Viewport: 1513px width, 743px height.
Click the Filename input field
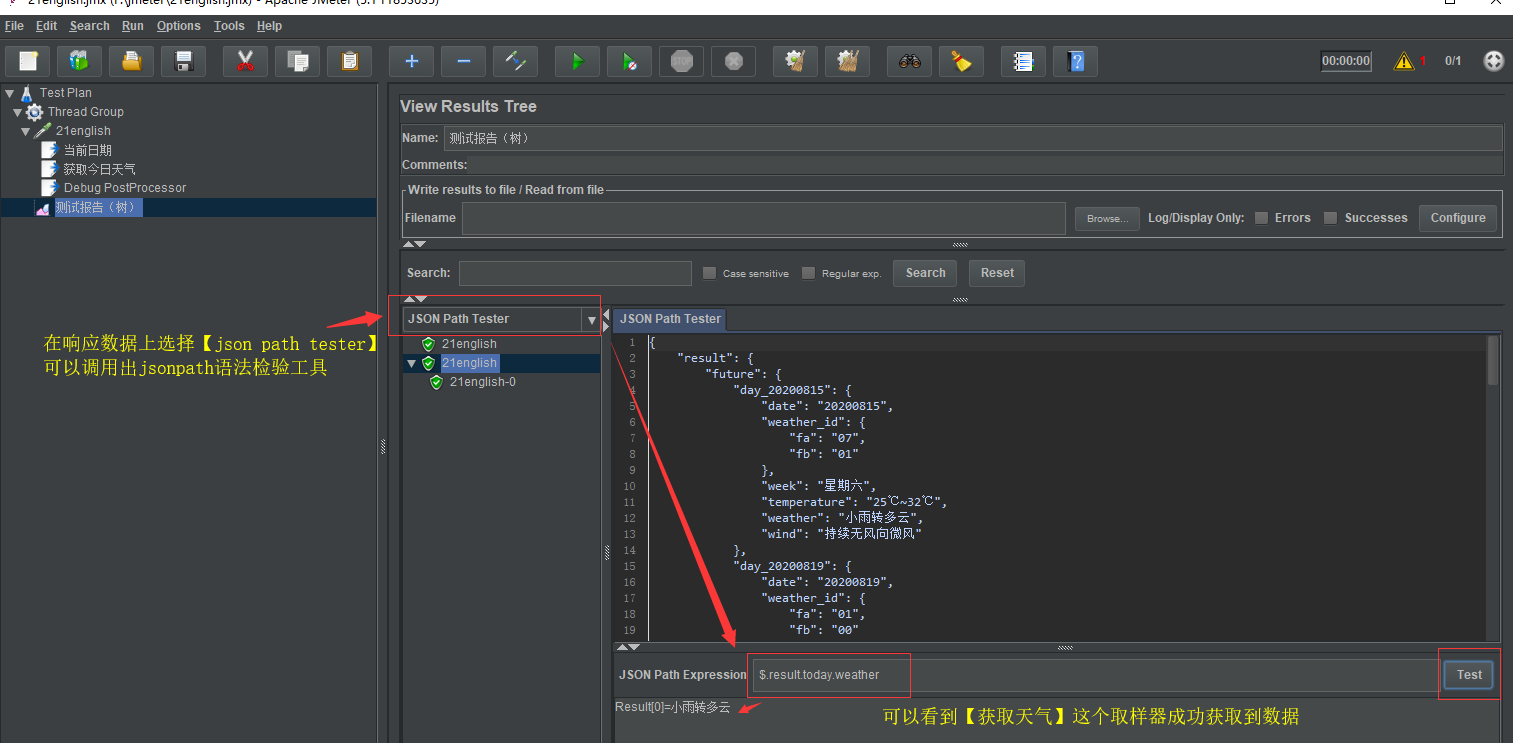click(764, 218)
